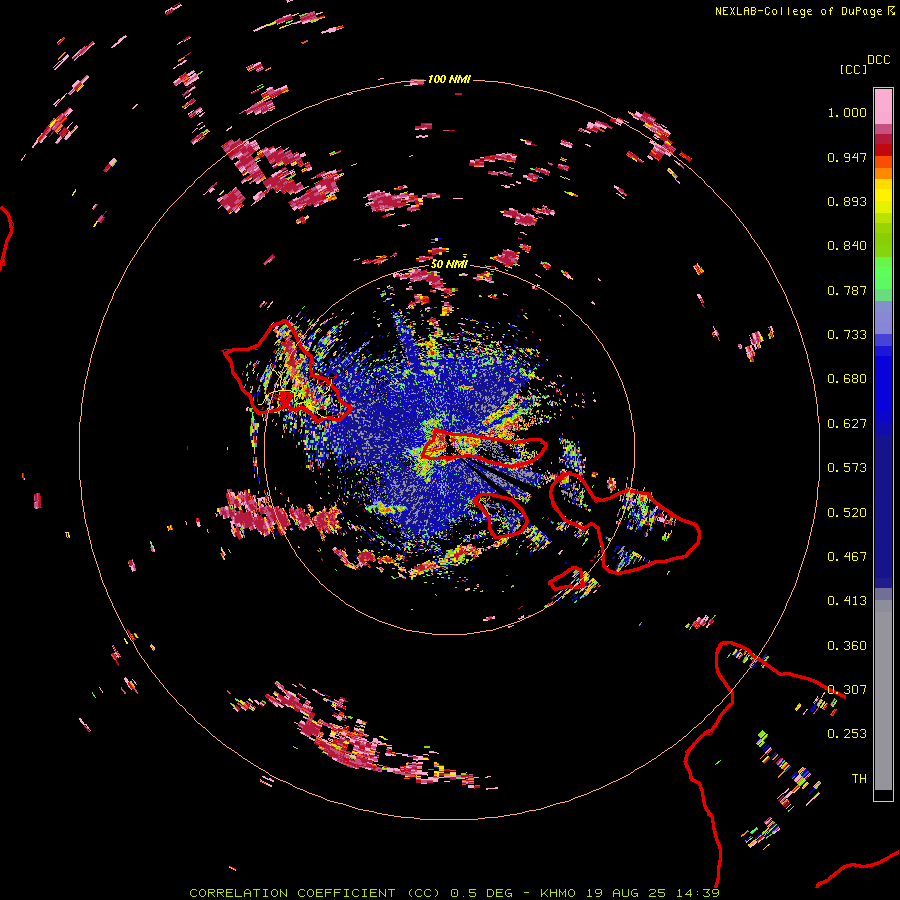Click the 19 AUG 25 date text
The width and height of the screenshot is (900, 900).
click(x=626, y=893)
